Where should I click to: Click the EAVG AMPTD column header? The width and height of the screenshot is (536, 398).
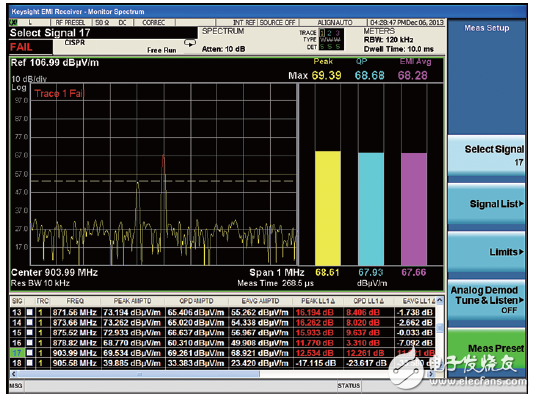click(x=260, y=301)
